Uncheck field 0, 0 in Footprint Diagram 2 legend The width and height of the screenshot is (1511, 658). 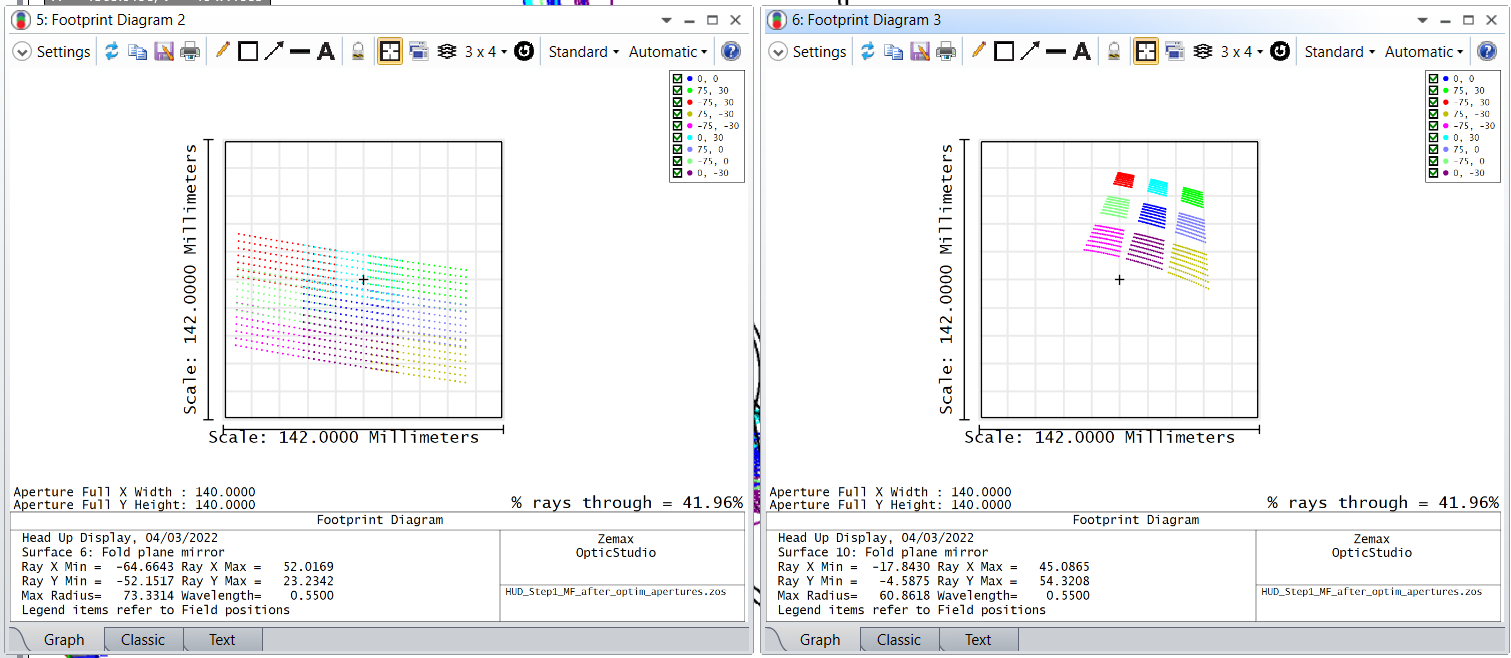pos(678,79)
